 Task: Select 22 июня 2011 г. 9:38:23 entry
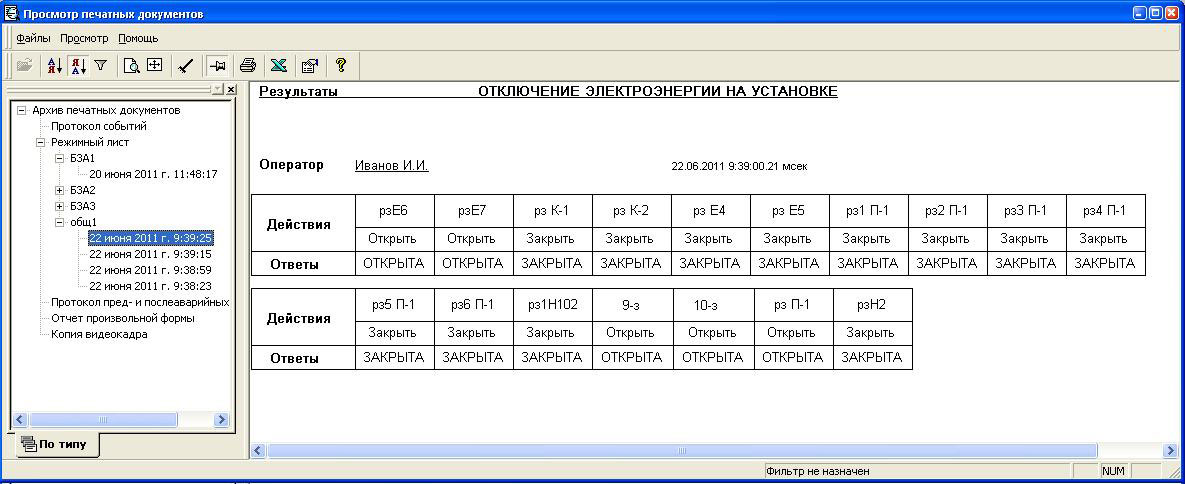point(150,286)
